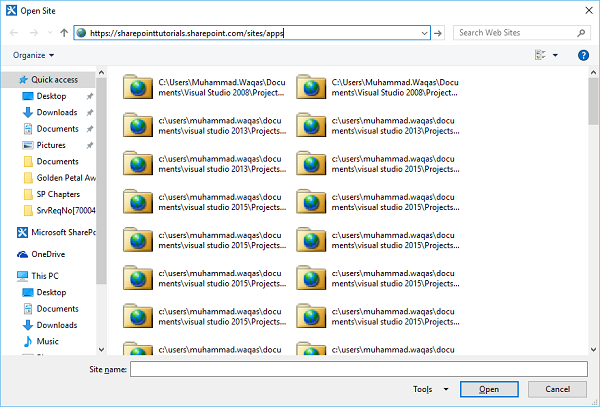Click the OneDrive cloud icon

(x=23, y=254)
